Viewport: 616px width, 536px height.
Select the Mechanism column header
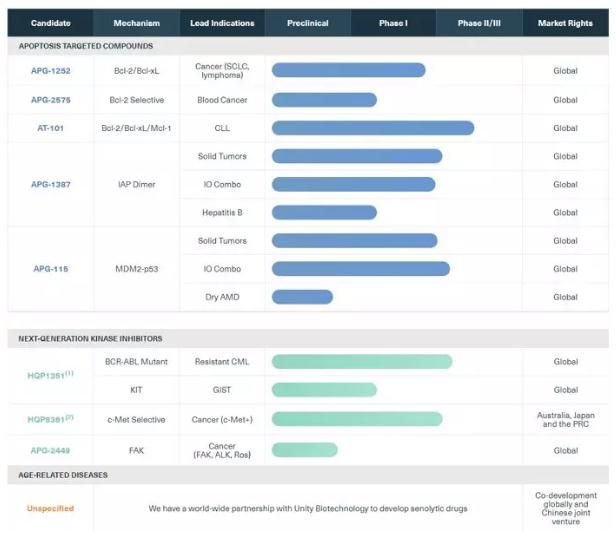(136, 23)
